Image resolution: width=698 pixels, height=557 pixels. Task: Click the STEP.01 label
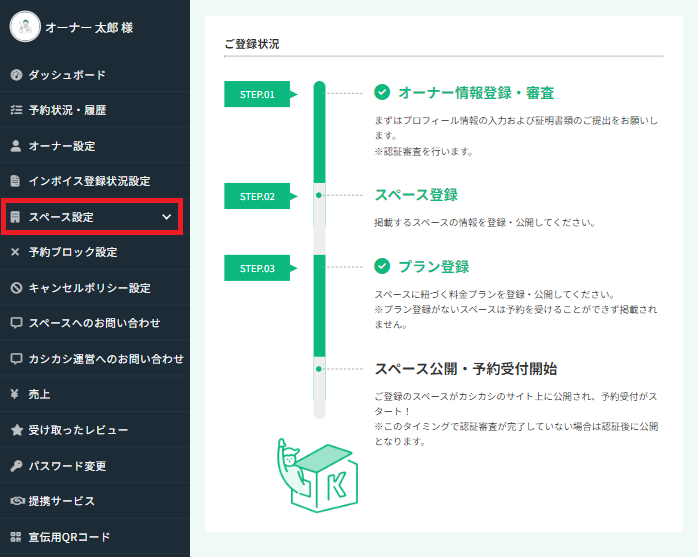tap(257, 94)
